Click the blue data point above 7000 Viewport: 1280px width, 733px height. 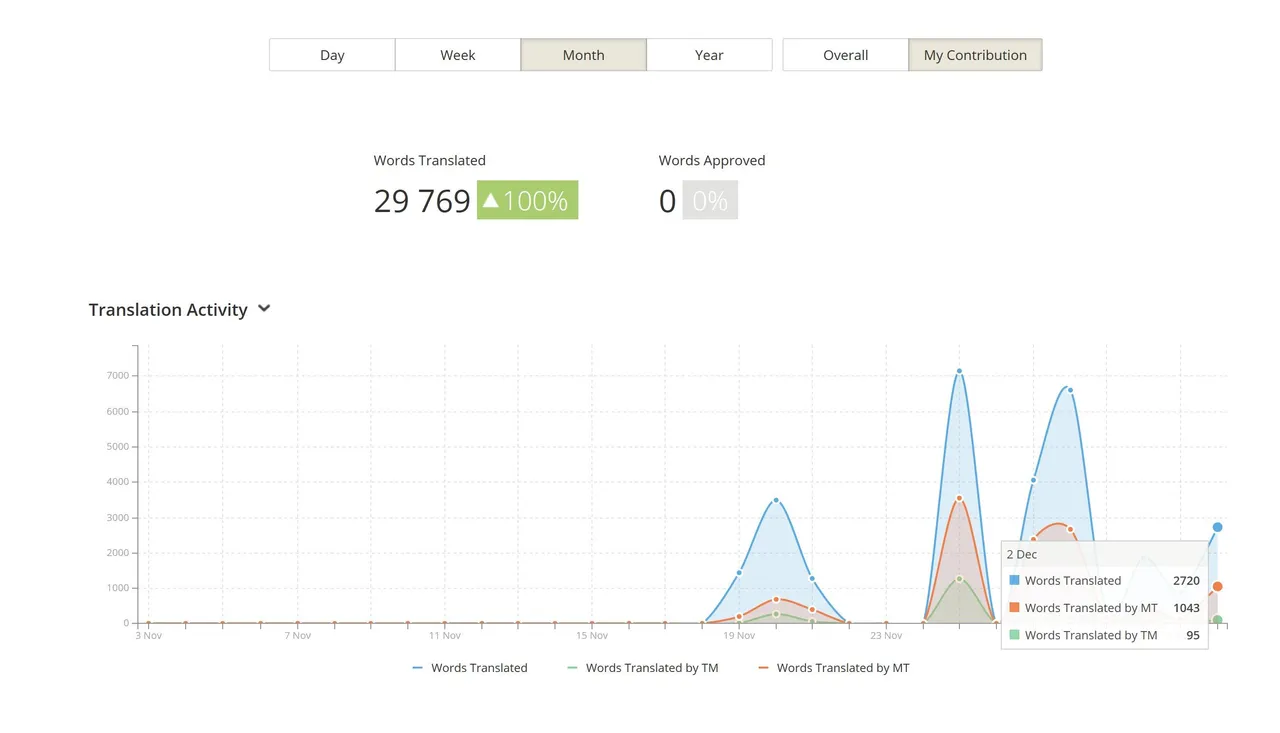point(959,371)
